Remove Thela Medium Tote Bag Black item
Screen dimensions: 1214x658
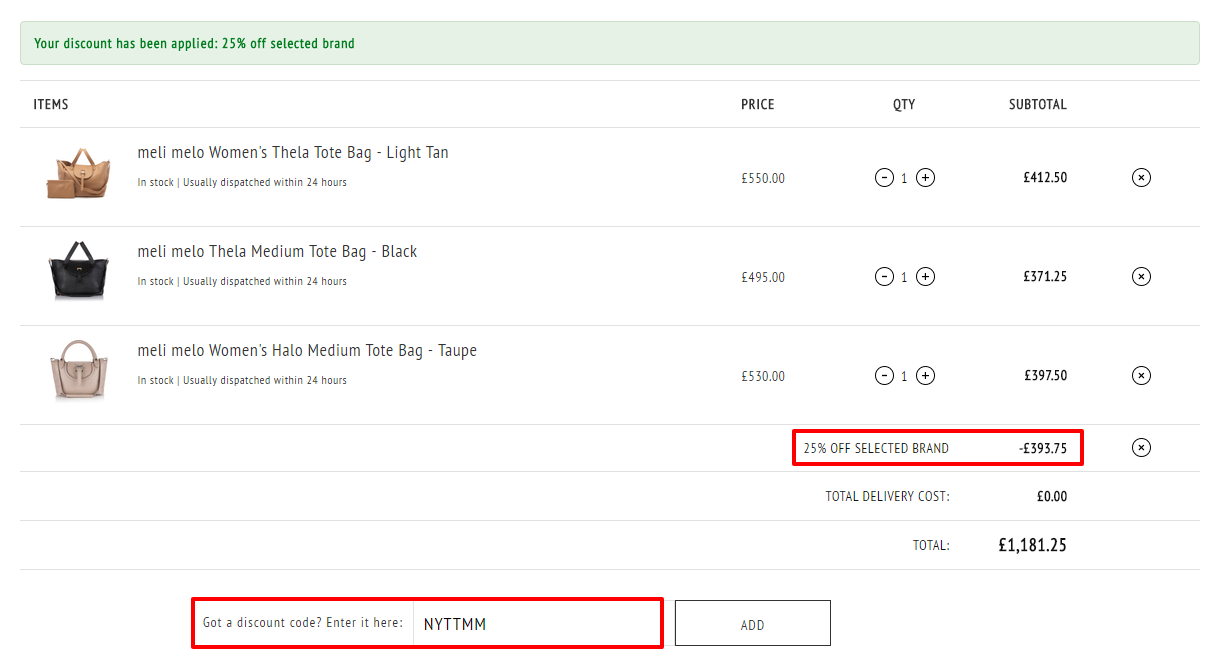click(1141, 277)
